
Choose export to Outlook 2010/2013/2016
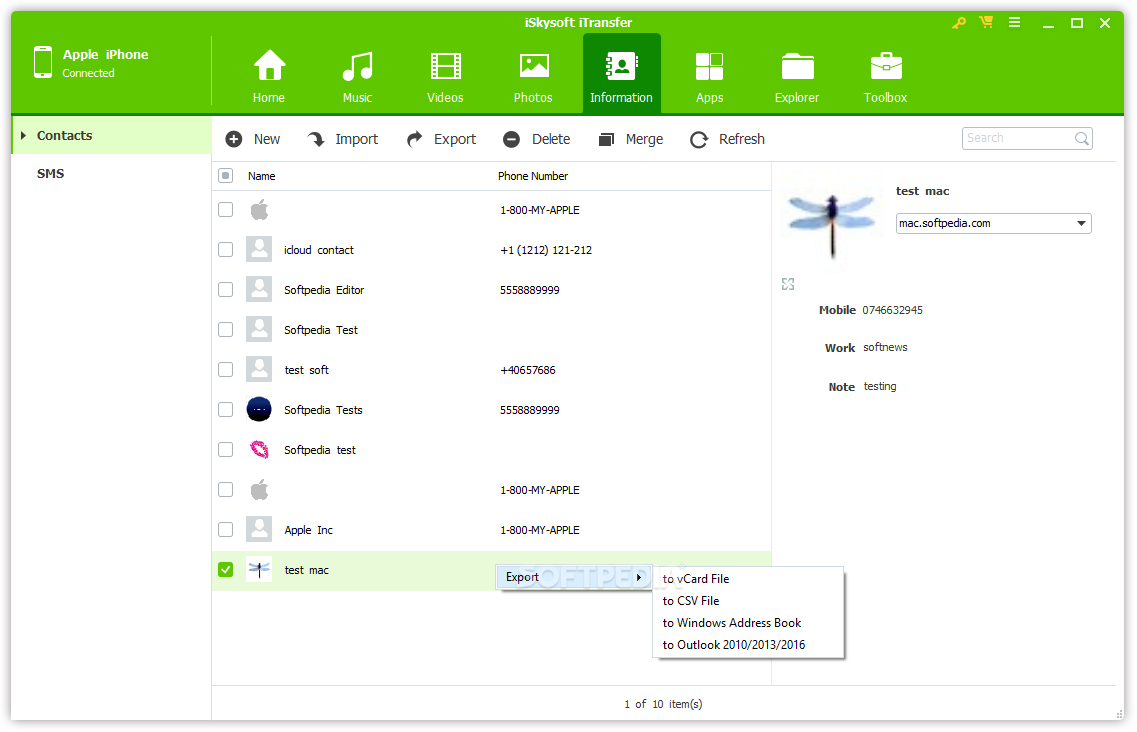click(x=748, y=645)
